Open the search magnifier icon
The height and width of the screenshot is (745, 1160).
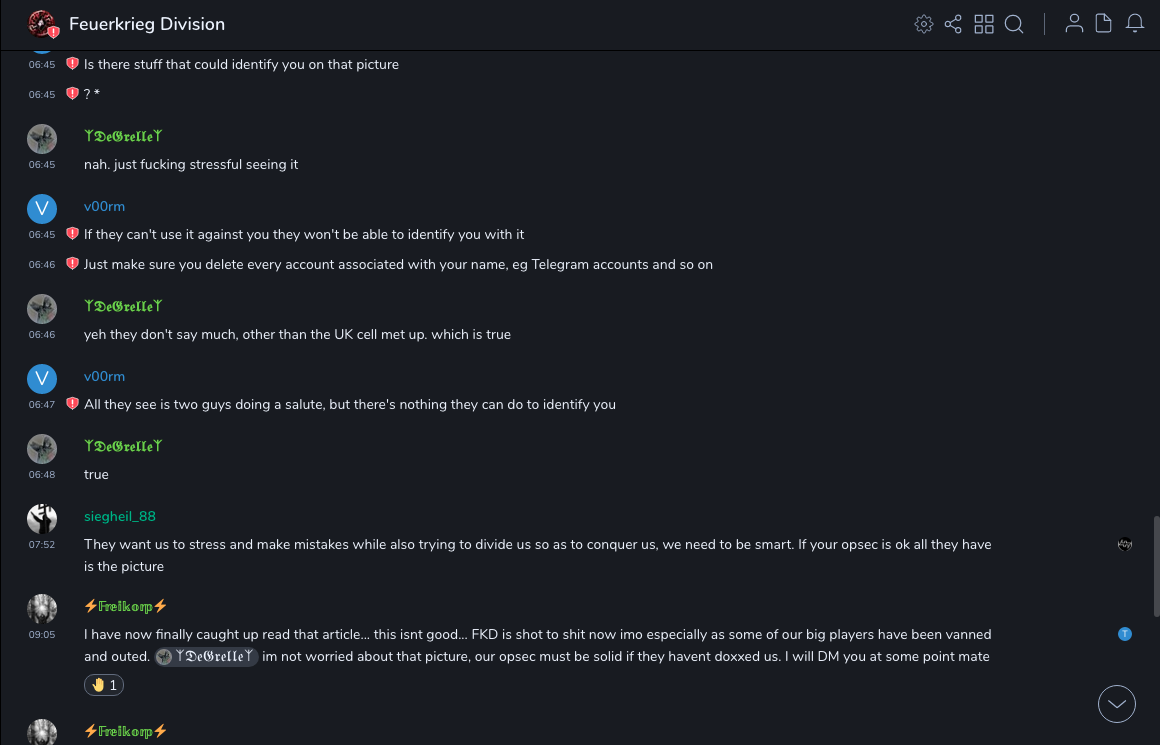click(x=1014, y=24)
